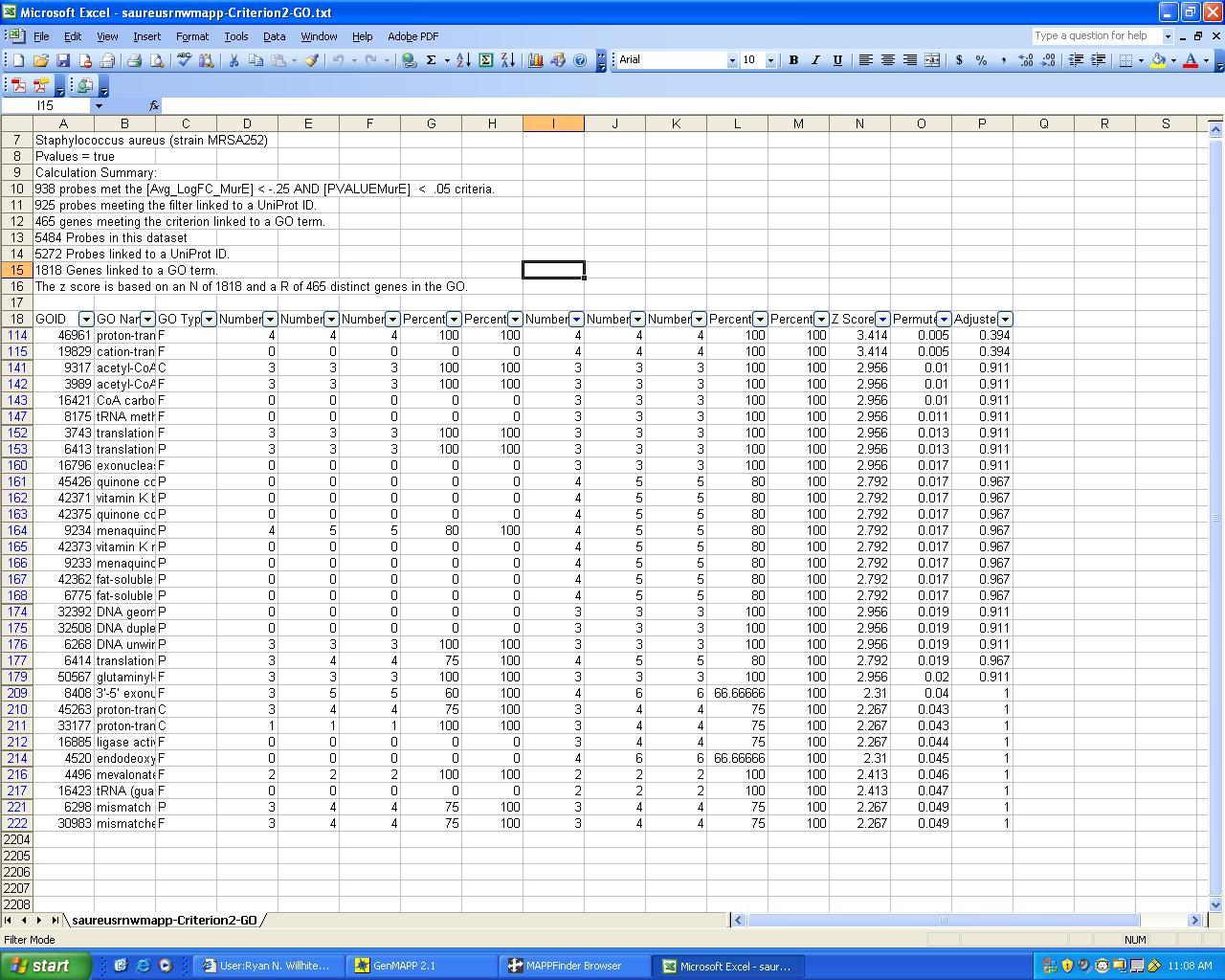Click the Windows Start button

click(x=46, y=966)
